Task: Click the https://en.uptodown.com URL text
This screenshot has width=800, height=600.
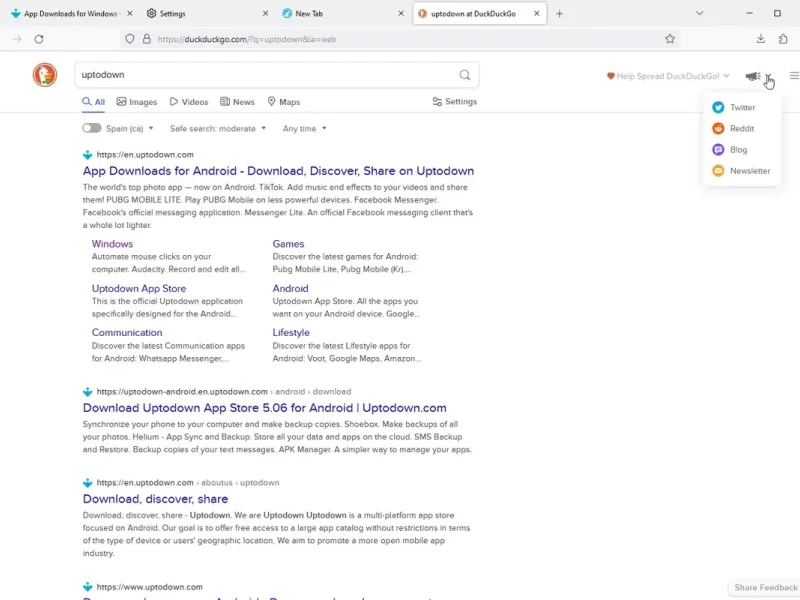Action: [145, 155]
